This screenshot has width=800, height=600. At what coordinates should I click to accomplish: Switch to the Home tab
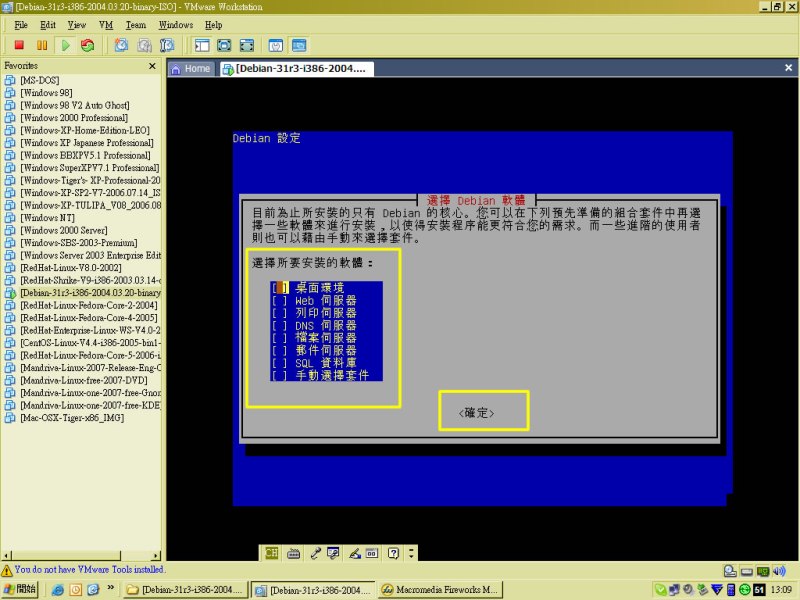[x=191, y=69]
